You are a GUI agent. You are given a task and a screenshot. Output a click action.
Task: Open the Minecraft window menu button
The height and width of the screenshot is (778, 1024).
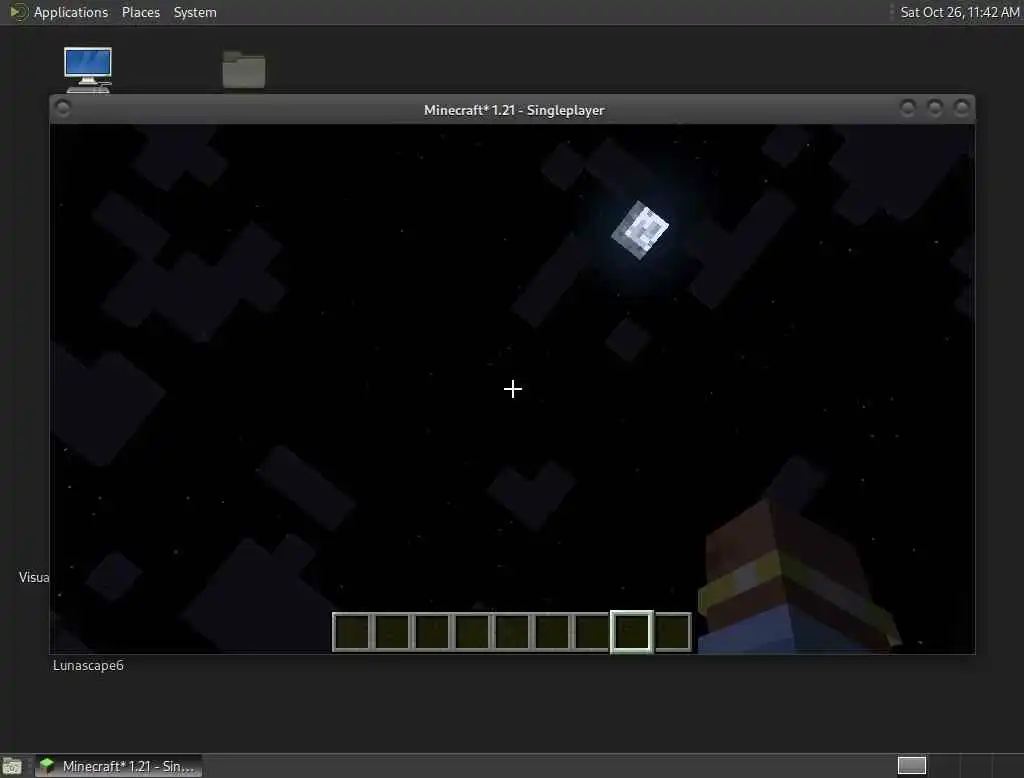click(x=63, y=108)
